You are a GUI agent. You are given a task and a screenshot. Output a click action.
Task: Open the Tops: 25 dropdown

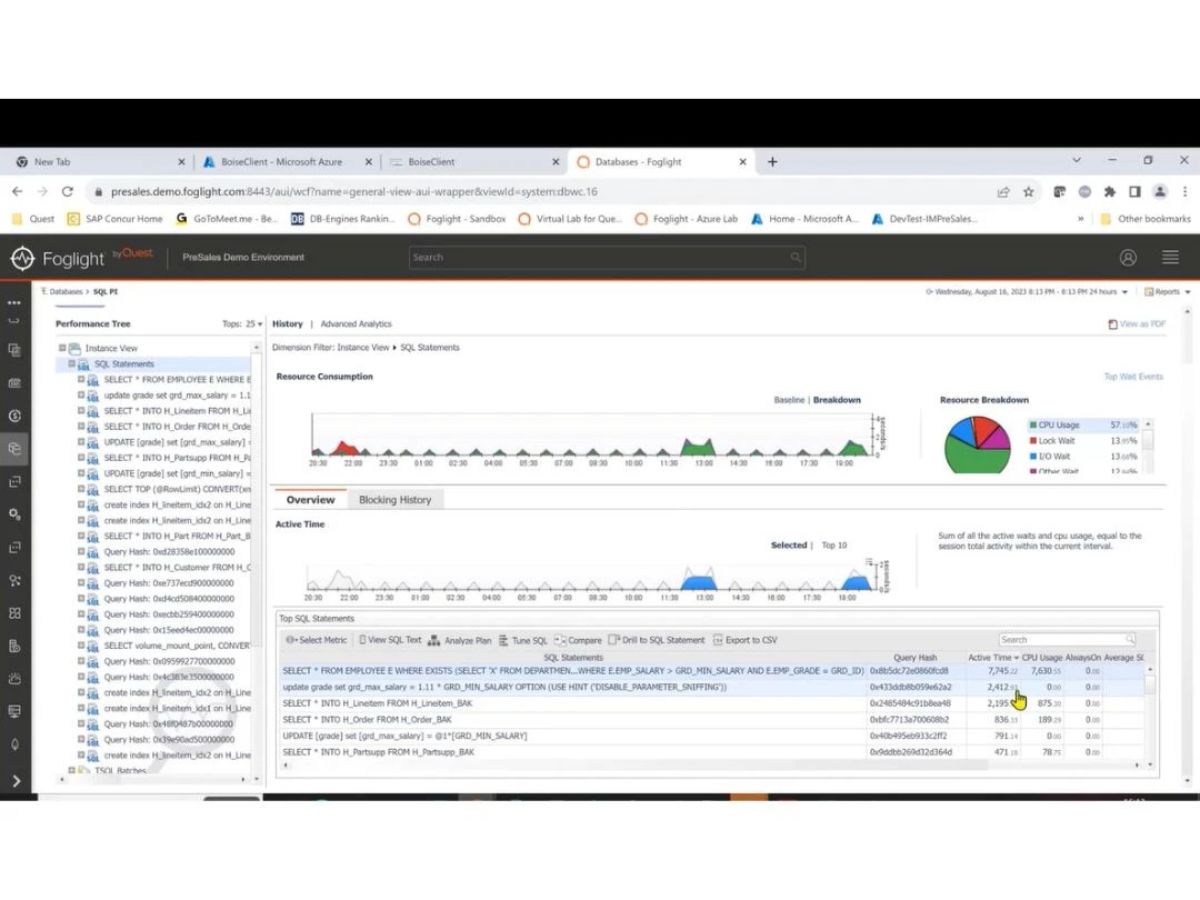(243, 324)
